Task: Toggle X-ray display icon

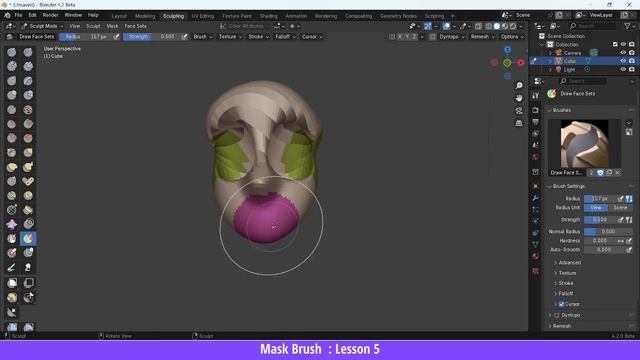Action: point(478,26)
